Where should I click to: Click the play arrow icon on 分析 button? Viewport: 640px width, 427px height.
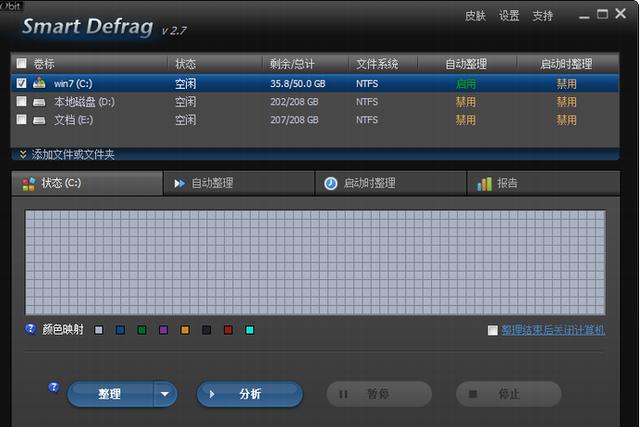[x=211, y=394]
